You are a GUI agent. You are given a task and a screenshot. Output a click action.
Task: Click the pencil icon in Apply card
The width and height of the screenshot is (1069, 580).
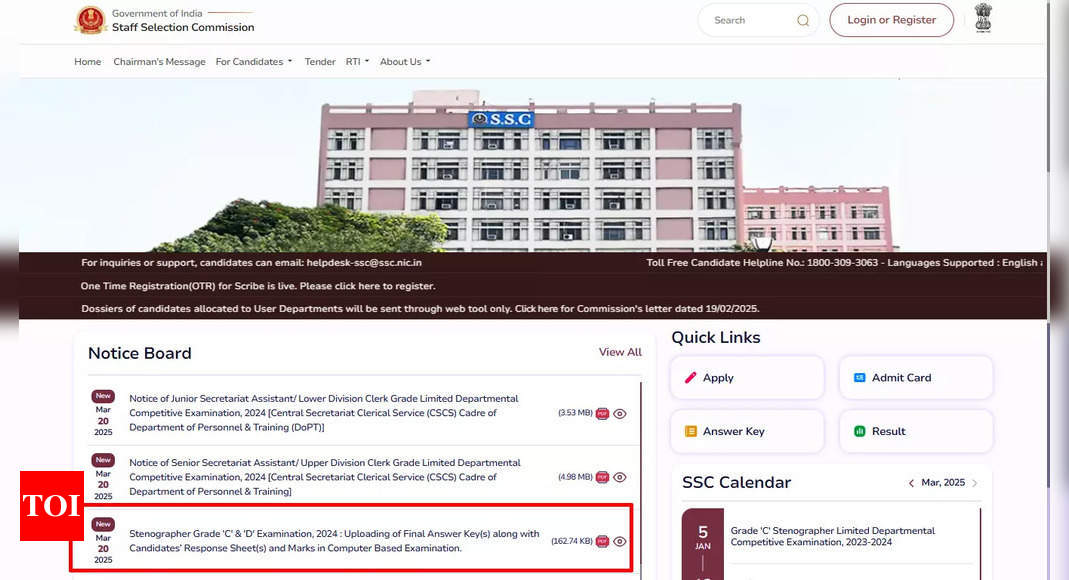(x=691, y=378)
